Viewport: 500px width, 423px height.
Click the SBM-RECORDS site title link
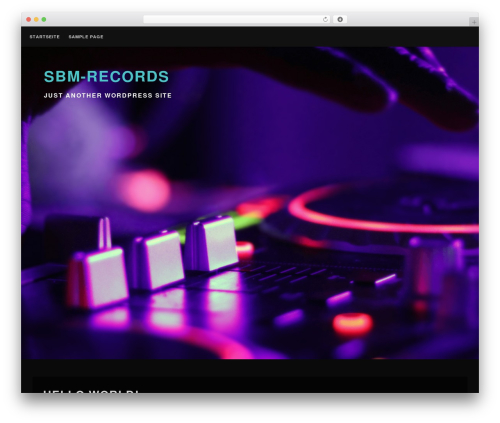click(106, 76)
